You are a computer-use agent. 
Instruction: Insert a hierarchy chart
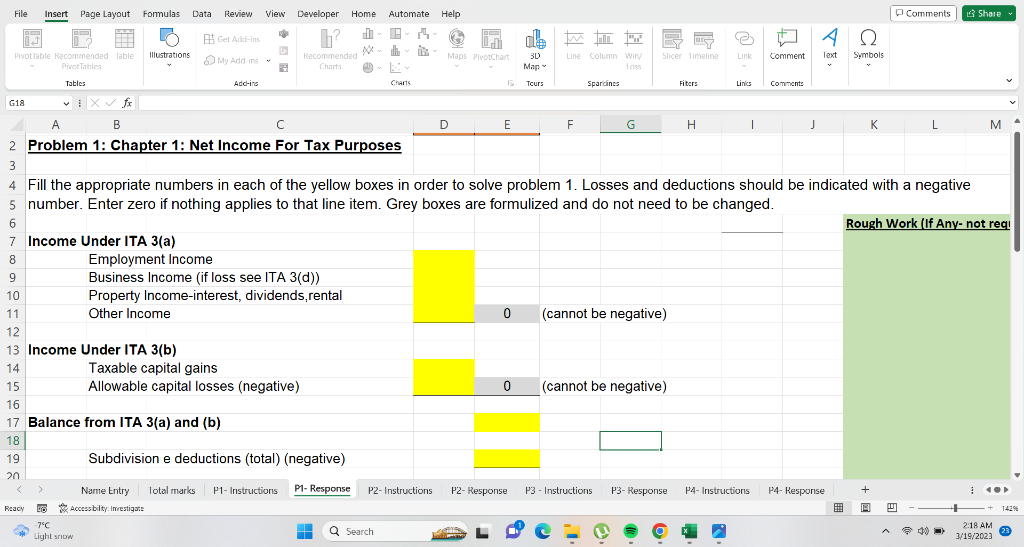pyautogui.click(x=398, y=33)
